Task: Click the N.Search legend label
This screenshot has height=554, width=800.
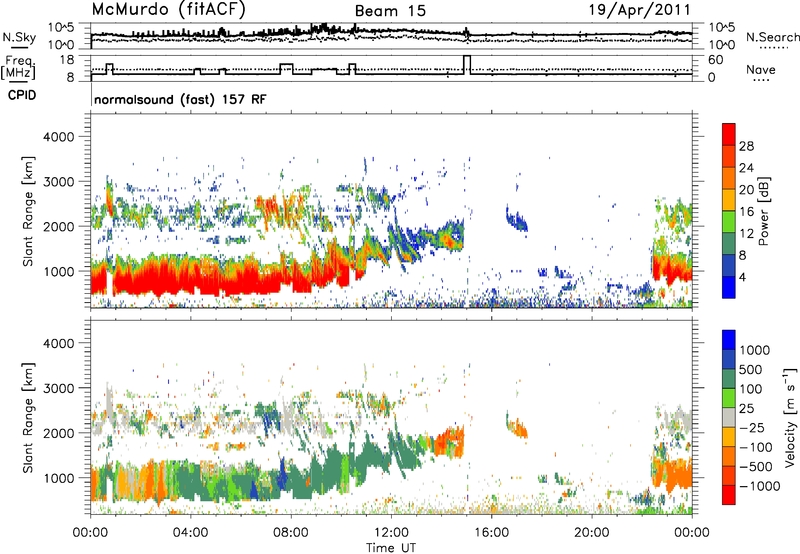Action: pos(772,37)
